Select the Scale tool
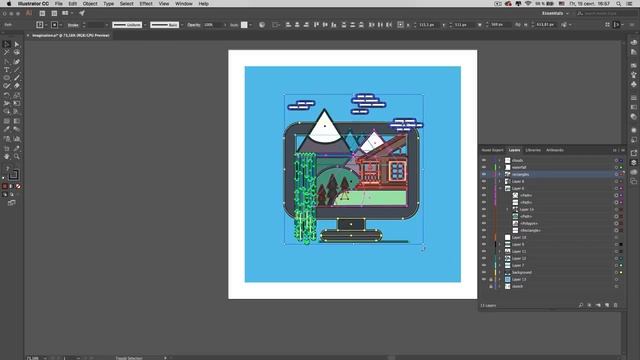The width and height of the screenshot is (640, 360). pos(17,95)
